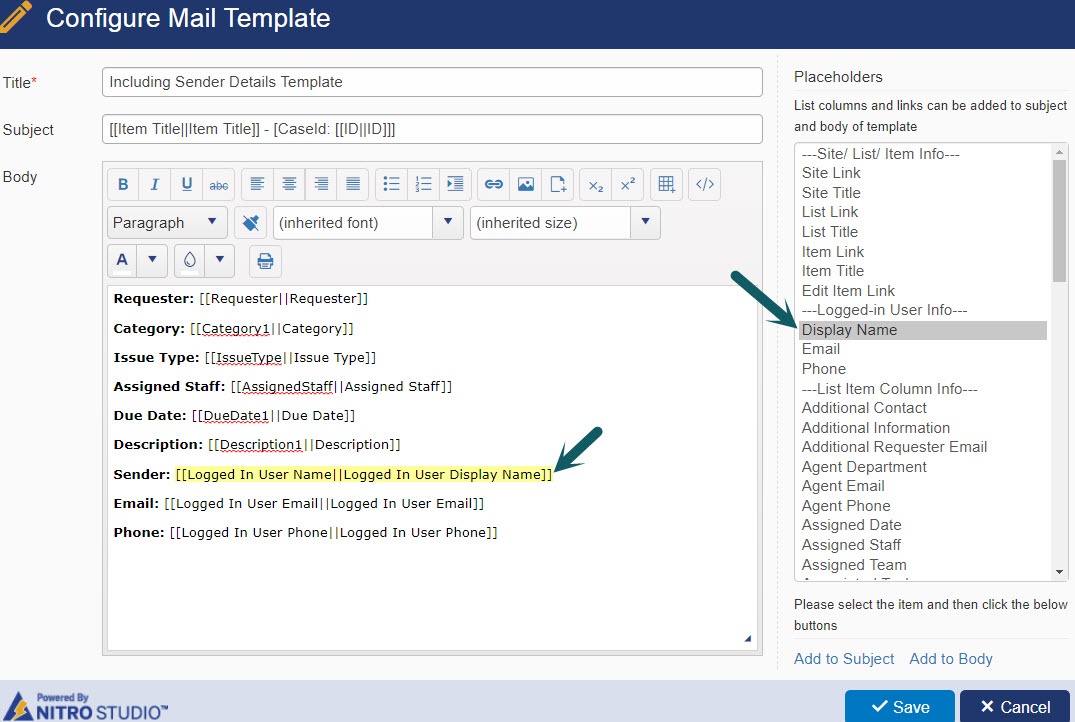Expand the inherited size dropdown
Screen dimensions: 1075x722
(x=645, y=223)
